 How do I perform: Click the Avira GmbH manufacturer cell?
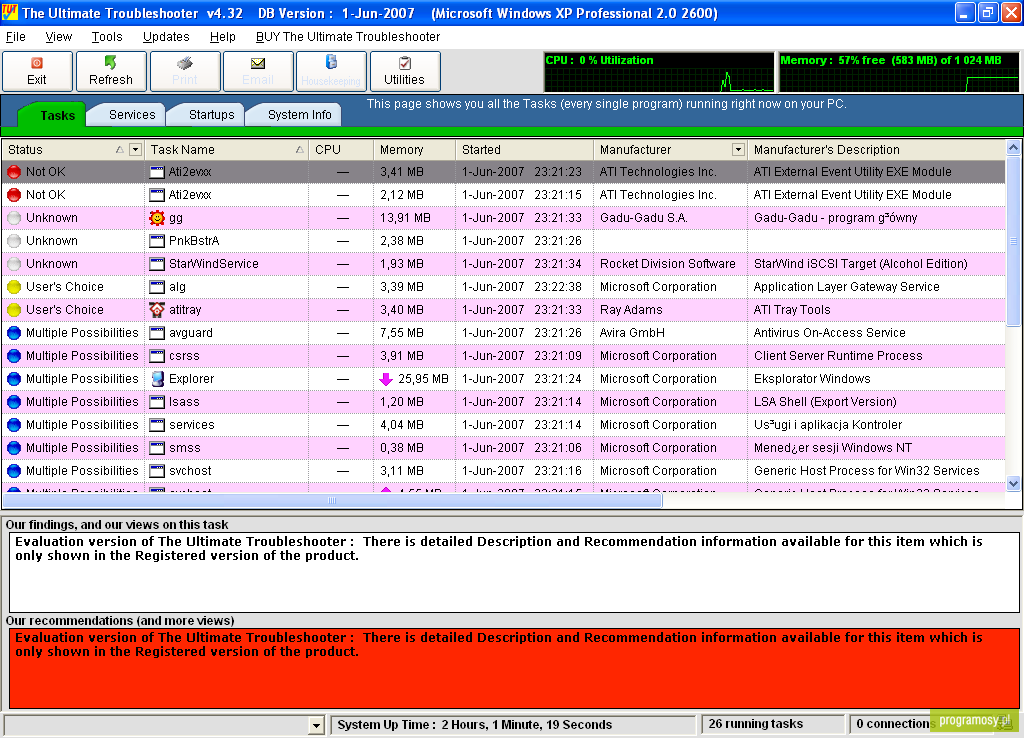669,333
